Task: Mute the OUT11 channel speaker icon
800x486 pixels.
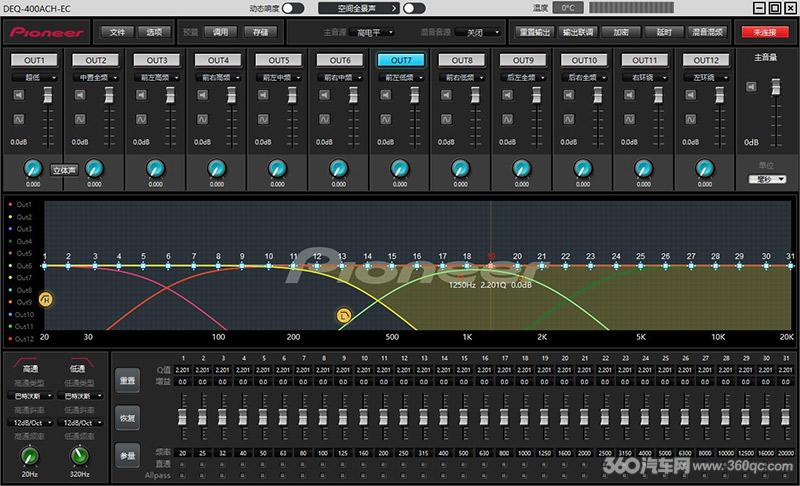Action: coord(630,95)
